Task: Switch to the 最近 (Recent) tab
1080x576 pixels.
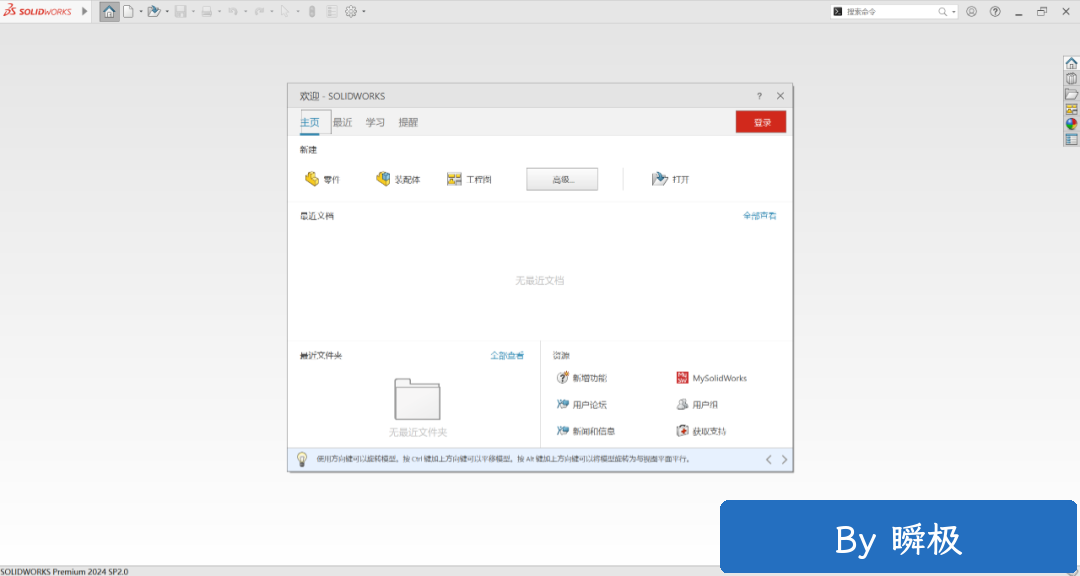Action: pos(342,122)
